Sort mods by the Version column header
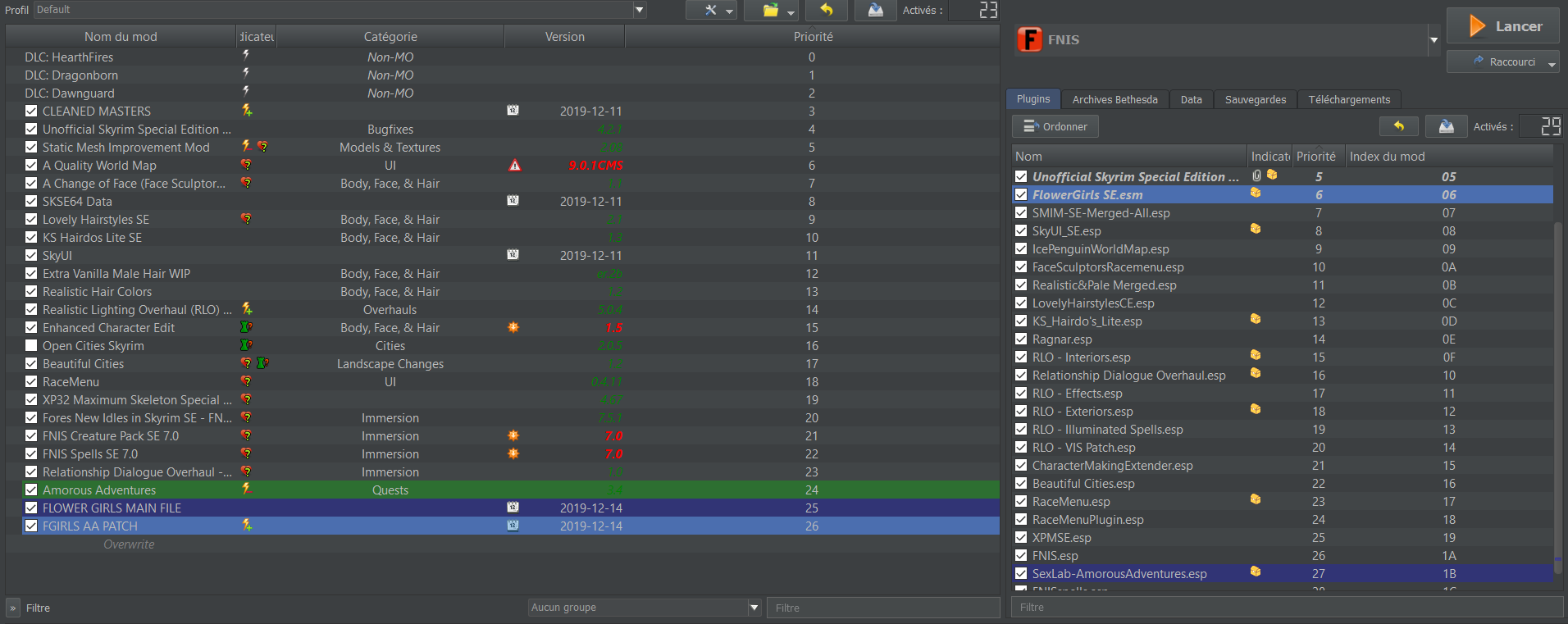Image resolution: width=1568 pixels, height=624 pixels. [x=565, y=37]
